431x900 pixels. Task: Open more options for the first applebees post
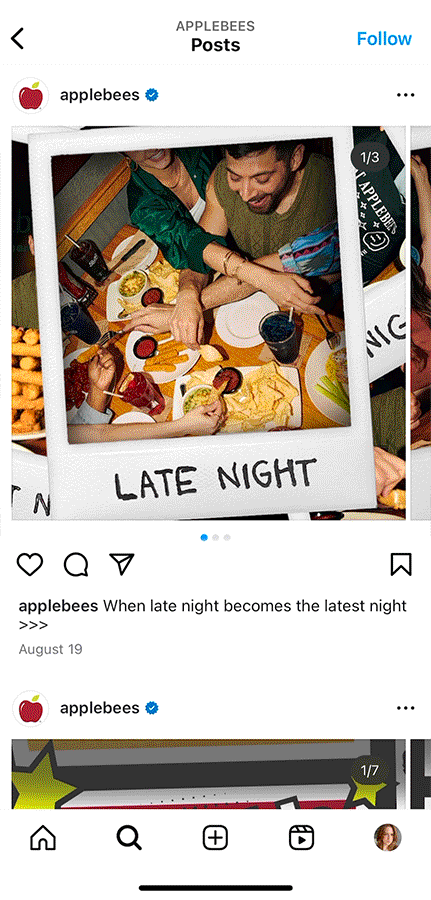click(405, 95)
